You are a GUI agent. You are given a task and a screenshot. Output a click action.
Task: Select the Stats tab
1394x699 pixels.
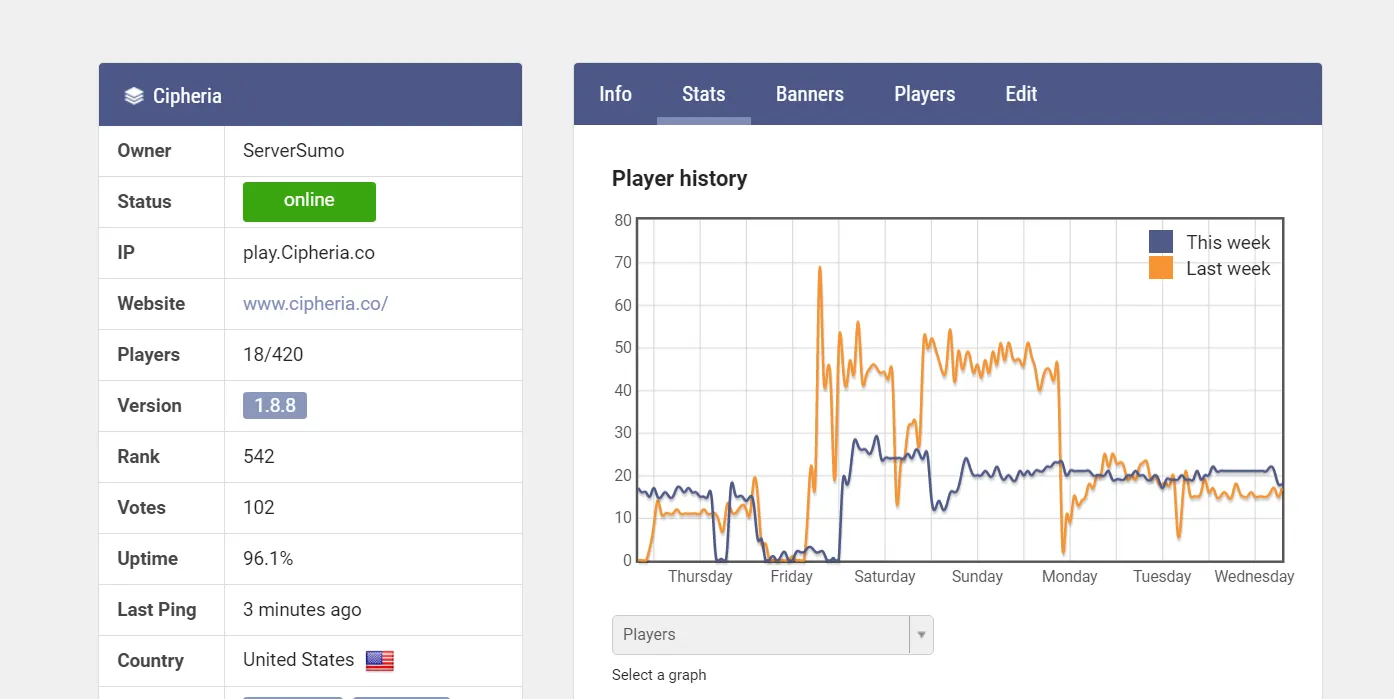(704, 94)
